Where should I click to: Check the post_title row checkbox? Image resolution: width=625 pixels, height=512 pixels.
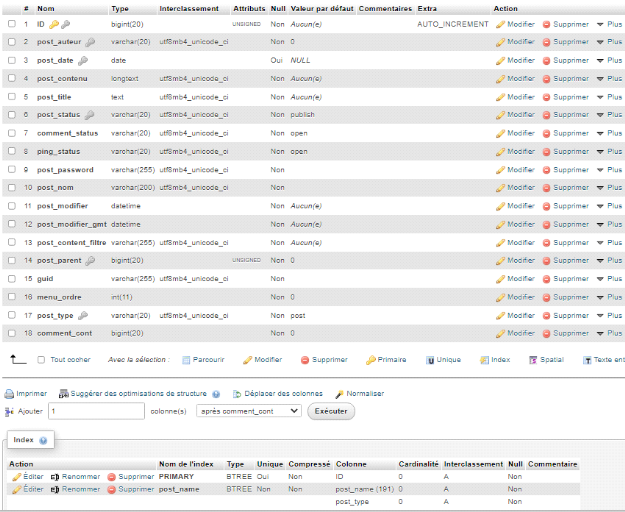point(12,97)
